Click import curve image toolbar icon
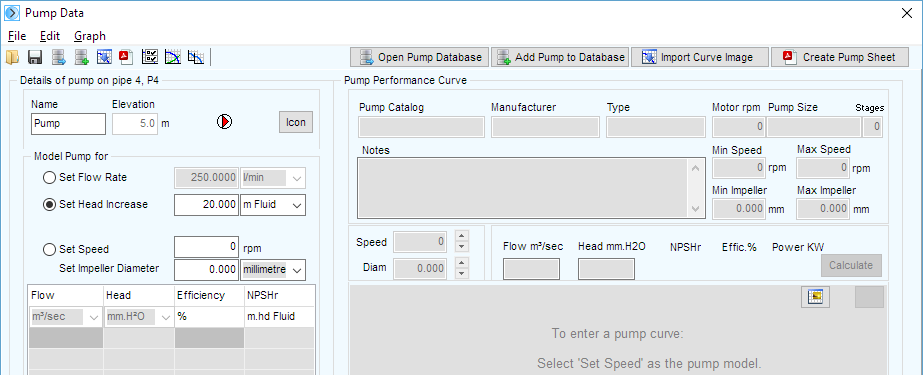923x375 pixels. pos(104,57)
